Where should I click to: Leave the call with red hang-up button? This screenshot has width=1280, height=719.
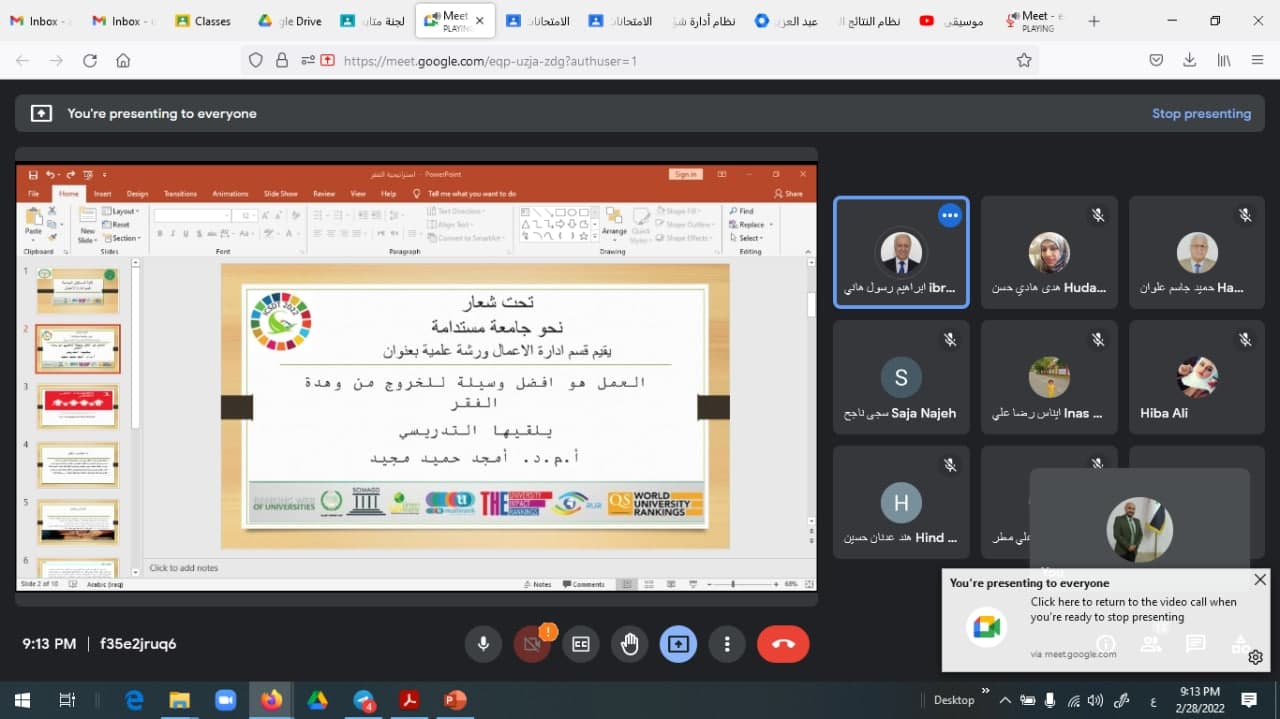click(x=783, y=645)
